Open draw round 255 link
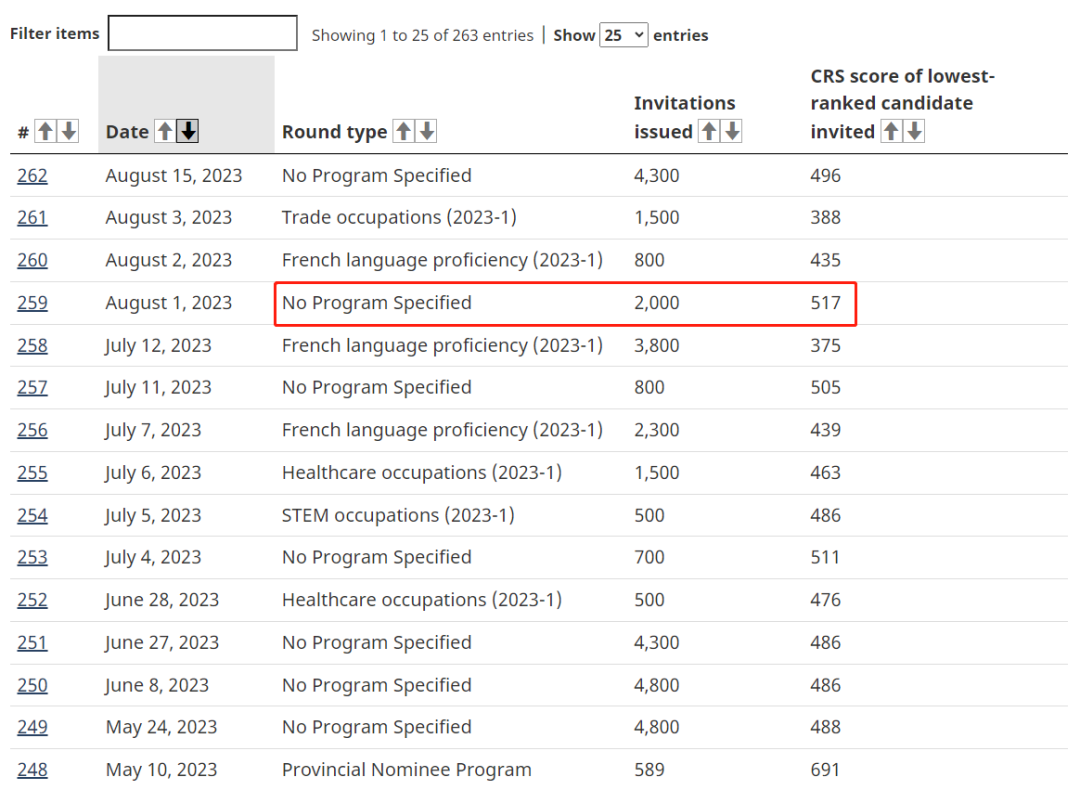Image resolution: width=1080 pixels, height=790 pixels. [x=32, y=473]
